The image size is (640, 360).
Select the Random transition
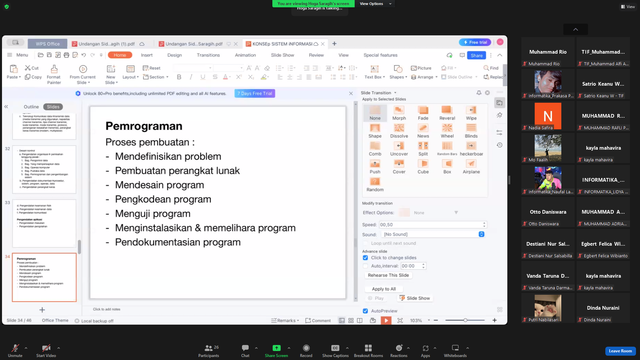coord(375,184)
